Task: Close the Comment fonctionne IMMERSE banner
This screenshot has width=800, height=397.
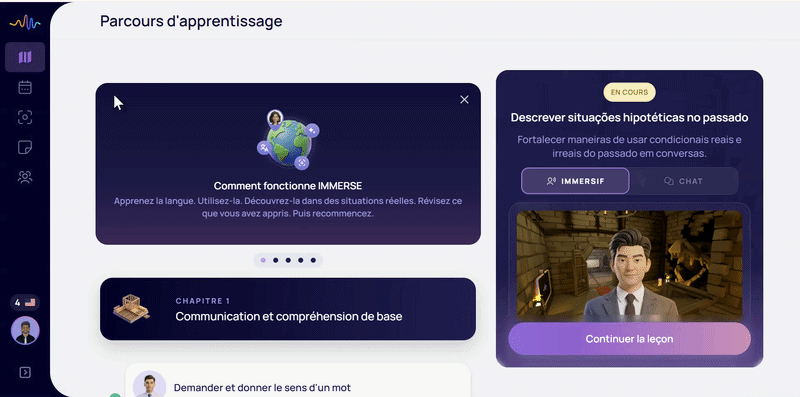Action: click(464, 100)
